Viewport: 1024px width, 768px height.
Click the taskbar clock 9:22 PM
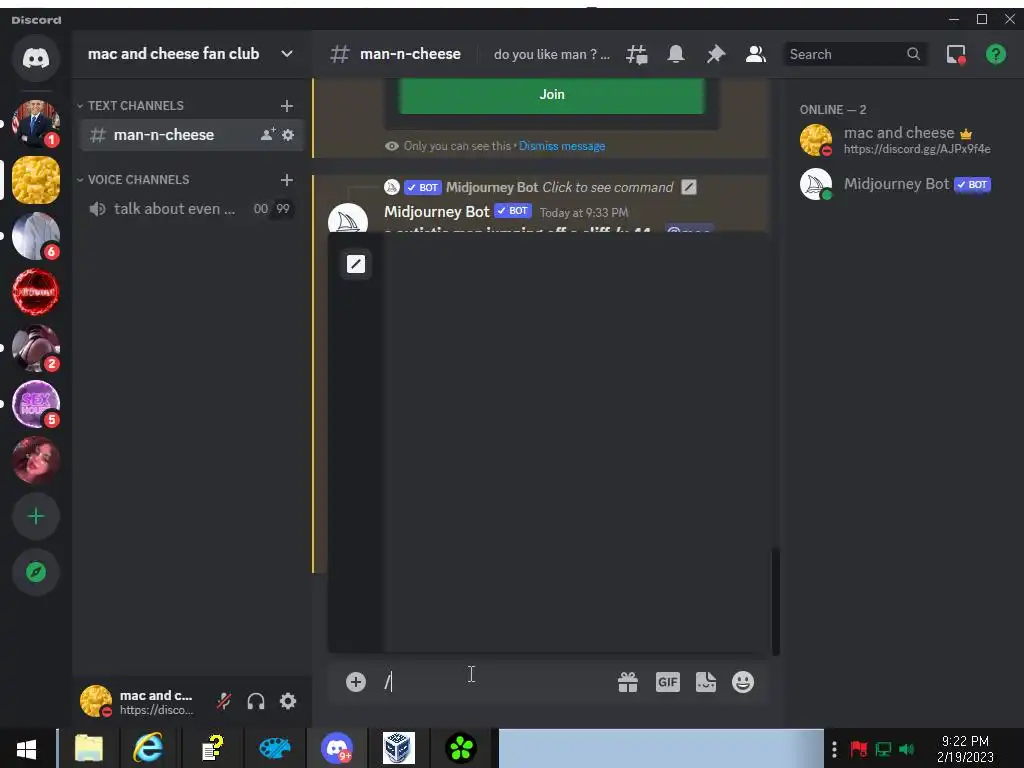965,749
